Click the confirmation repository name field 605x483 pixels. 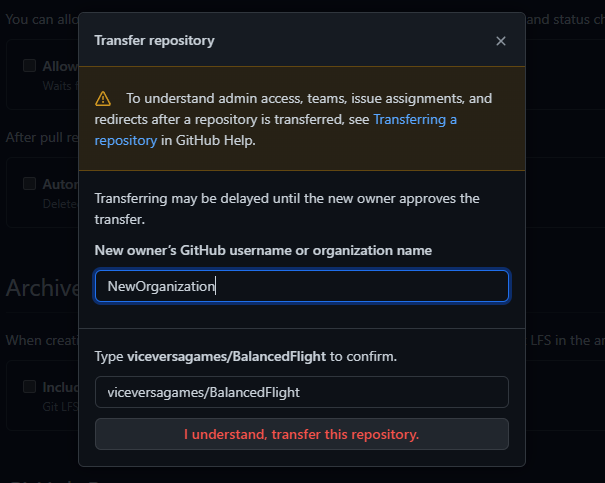coord(301,392)
